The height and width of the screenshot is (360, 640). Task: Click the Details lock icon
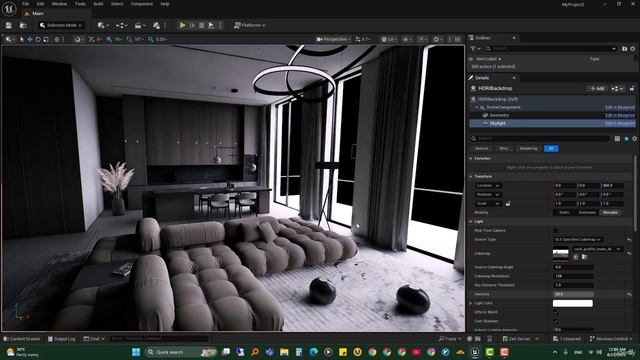[x=632, y=88]
